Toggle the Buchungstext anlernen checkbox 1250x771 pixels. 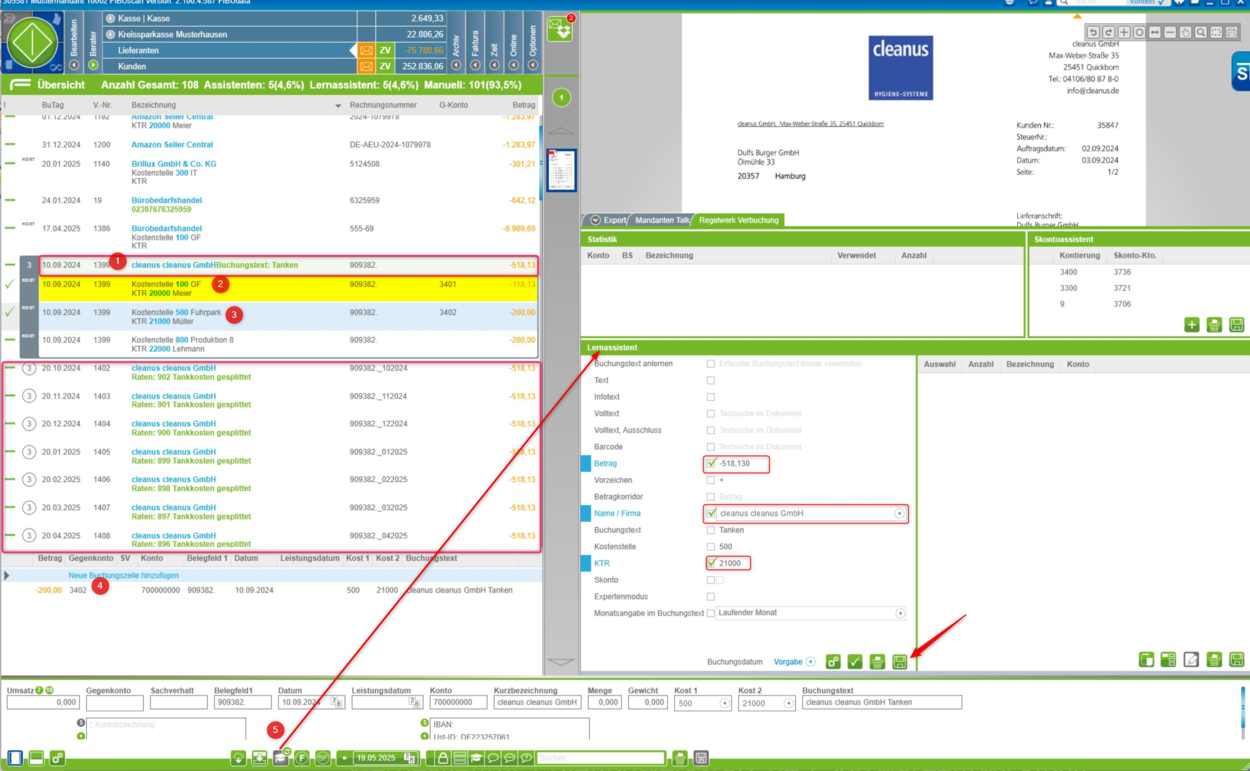pos(711,364)
